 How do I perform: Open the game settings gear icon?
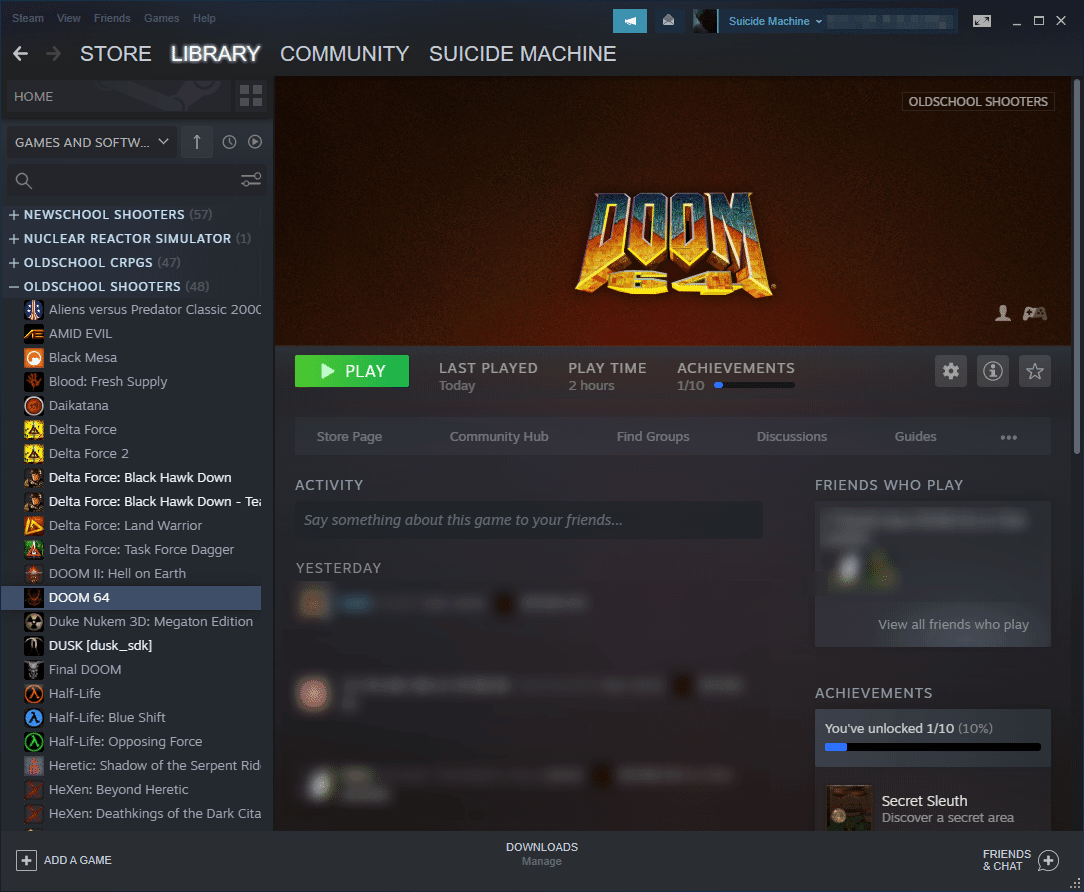pyautogui.click(x=950, y=371)
